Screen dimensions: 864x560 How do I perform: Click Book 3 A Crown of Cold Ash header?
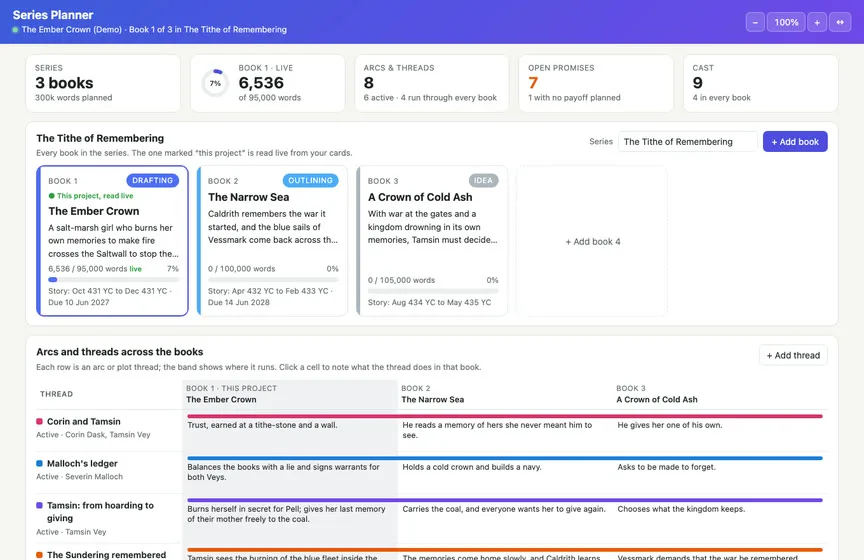(x=720, y=394)
